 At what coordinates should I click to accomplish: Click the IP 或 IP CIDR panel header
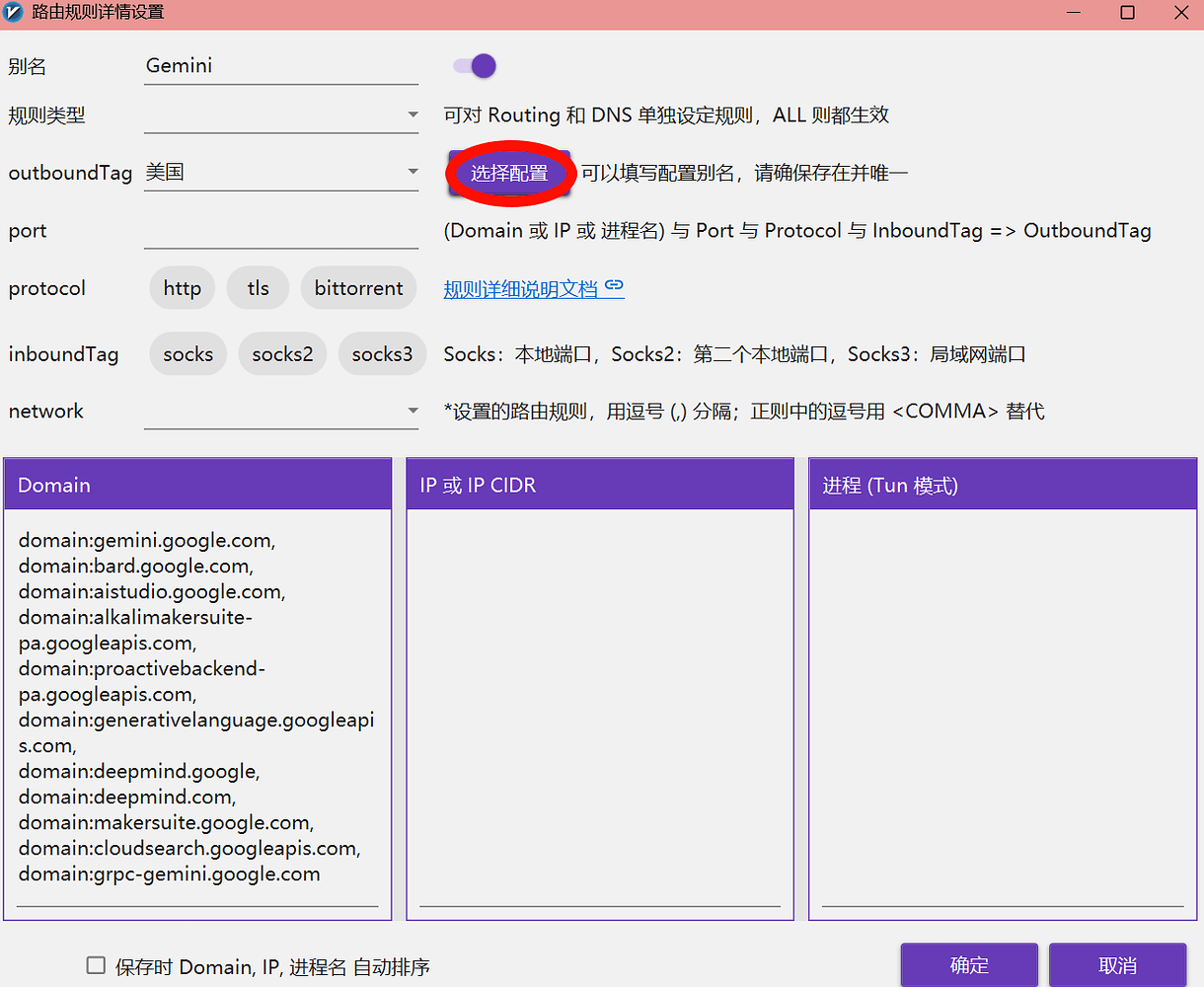(600, 485)
